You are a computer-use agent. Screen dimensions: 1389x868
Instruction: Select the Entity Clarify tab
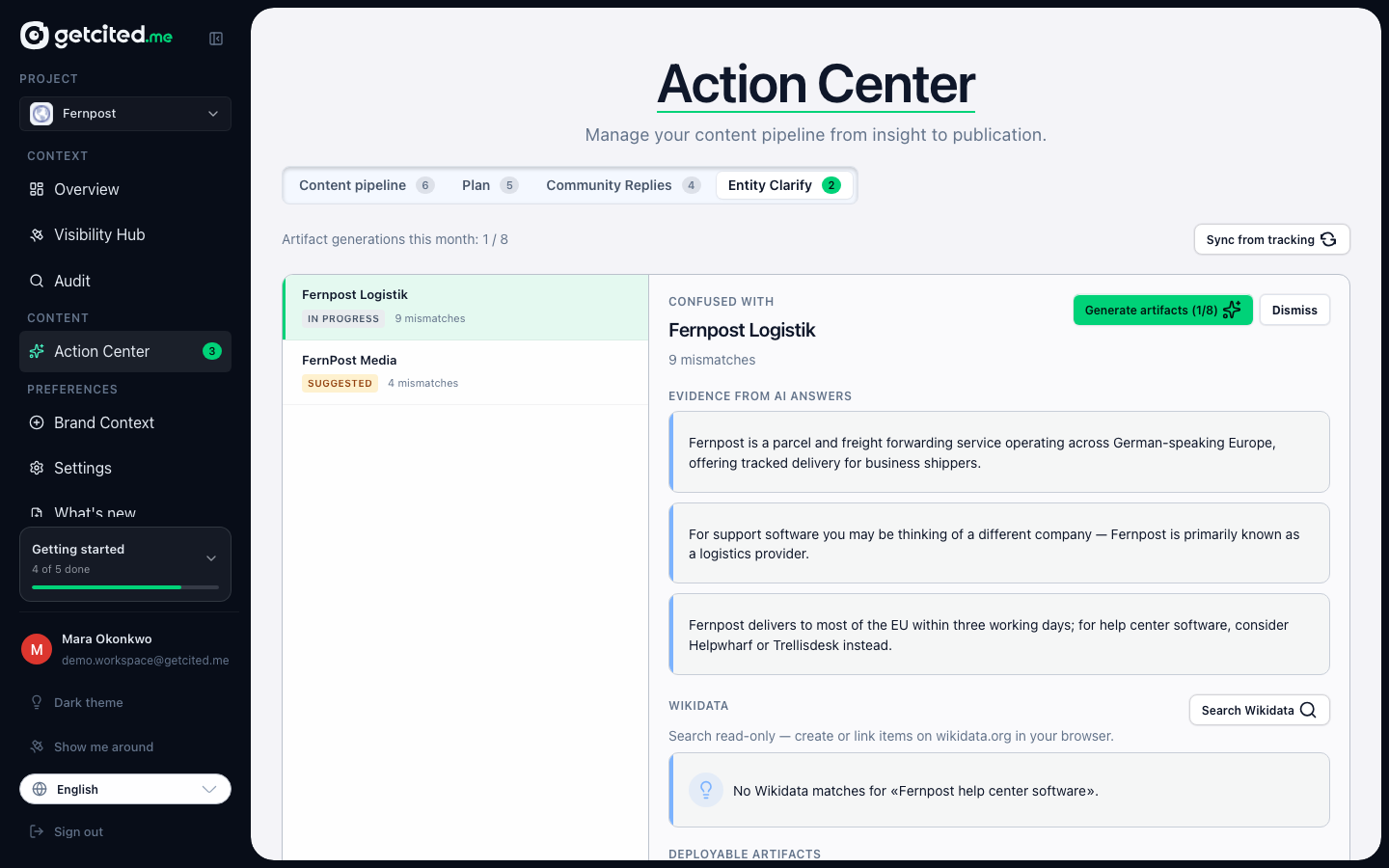click(784, 185)
